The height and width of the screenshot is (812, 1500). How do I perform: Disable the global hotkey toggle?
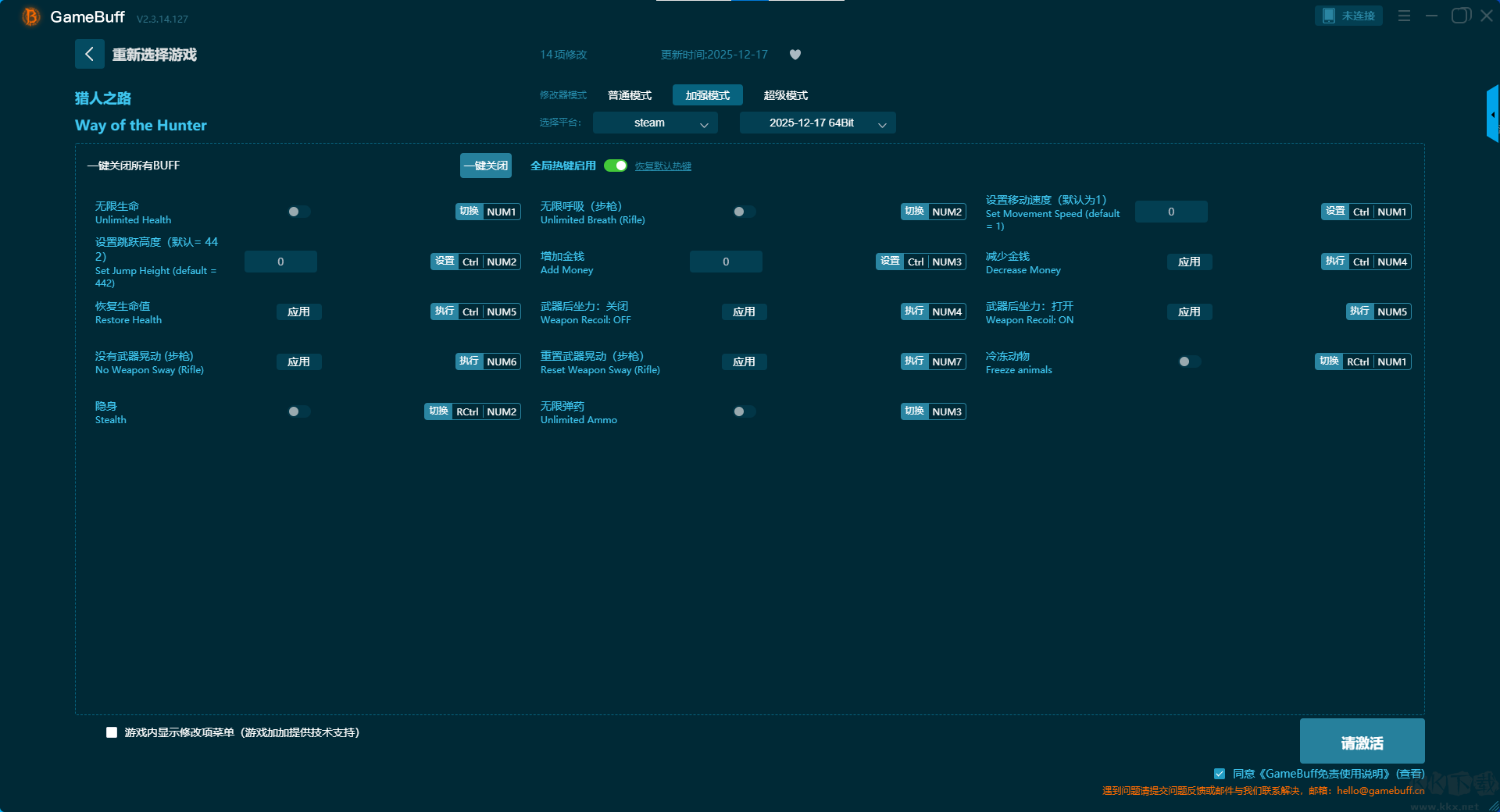pyautogui.click(x=616, y=166)
